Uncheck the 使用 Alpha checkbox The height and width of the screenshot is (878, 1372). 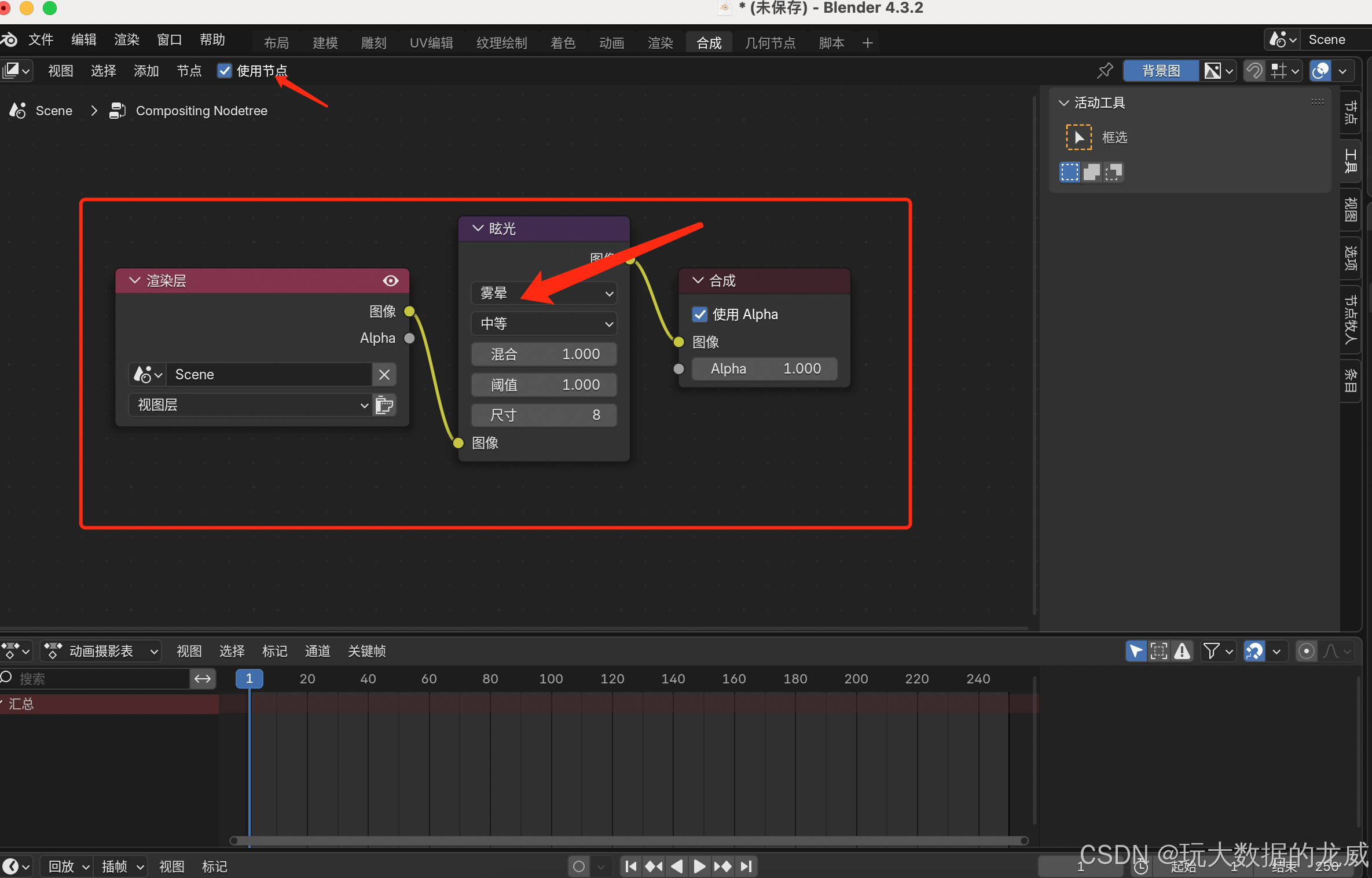[700, 314]
